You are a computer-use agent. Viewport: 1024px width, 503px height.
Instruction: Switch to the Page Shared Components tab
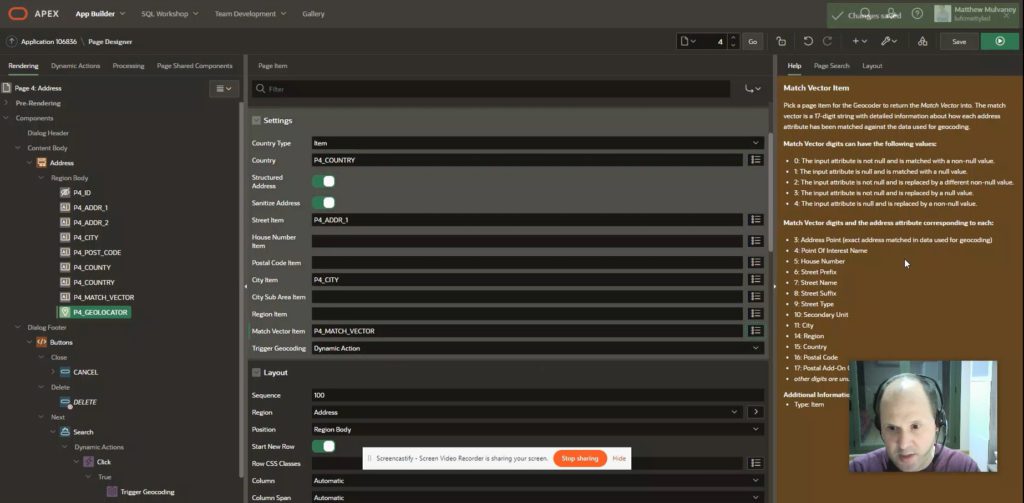click(x=195, y=66)
